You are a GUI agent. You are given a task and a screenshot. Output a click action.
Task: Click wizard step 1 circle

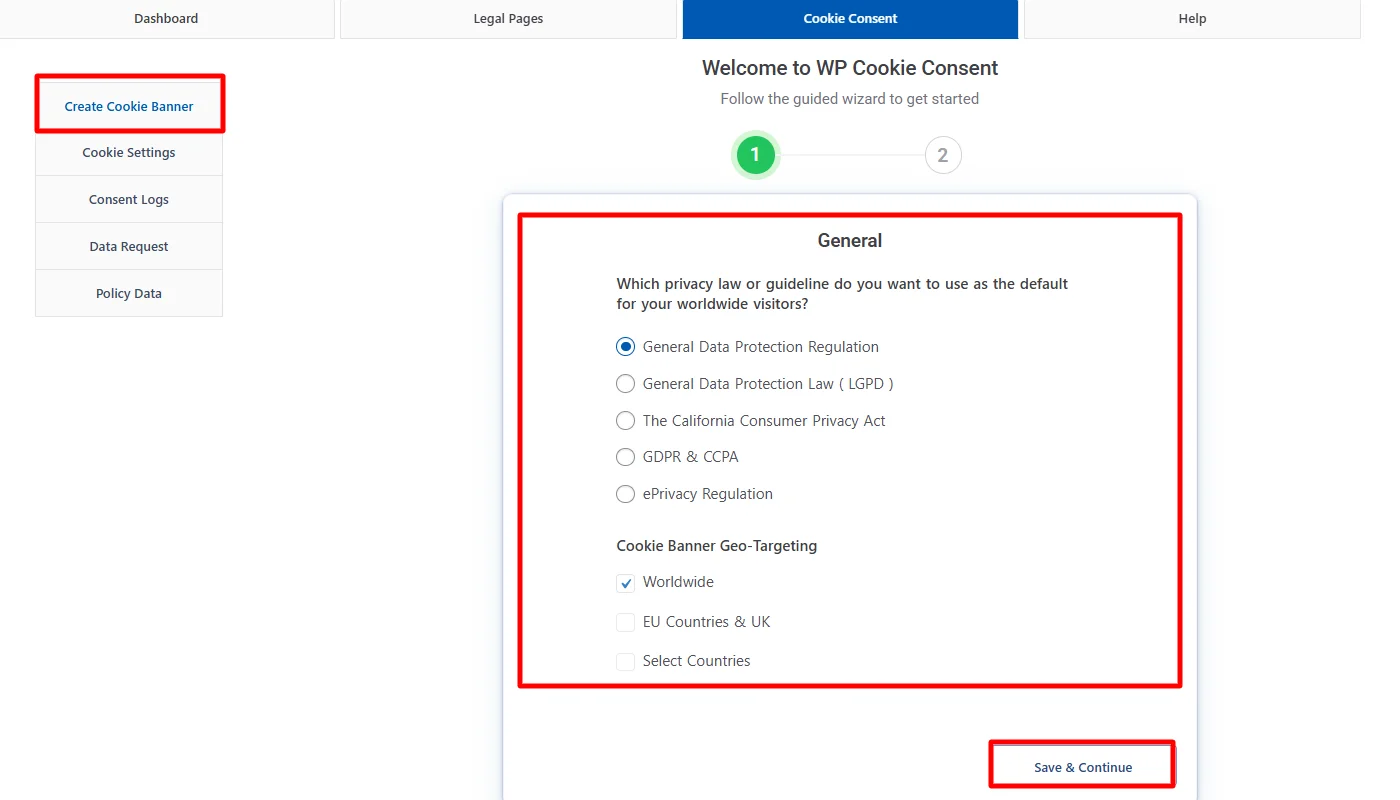coord(755,156)
